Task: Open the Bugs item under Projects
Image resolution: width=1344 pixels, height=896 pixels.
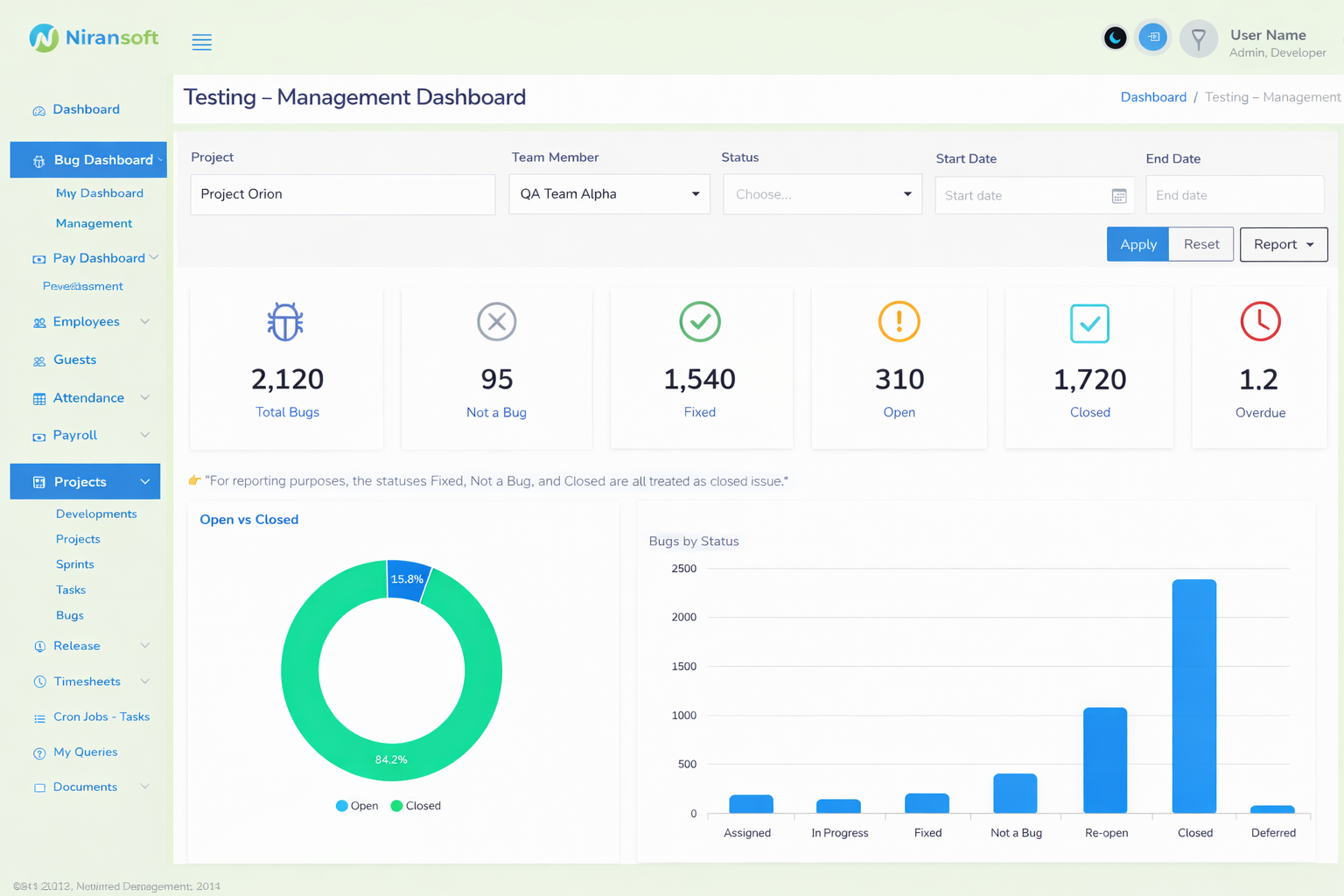Action: [x=69, y=615]
